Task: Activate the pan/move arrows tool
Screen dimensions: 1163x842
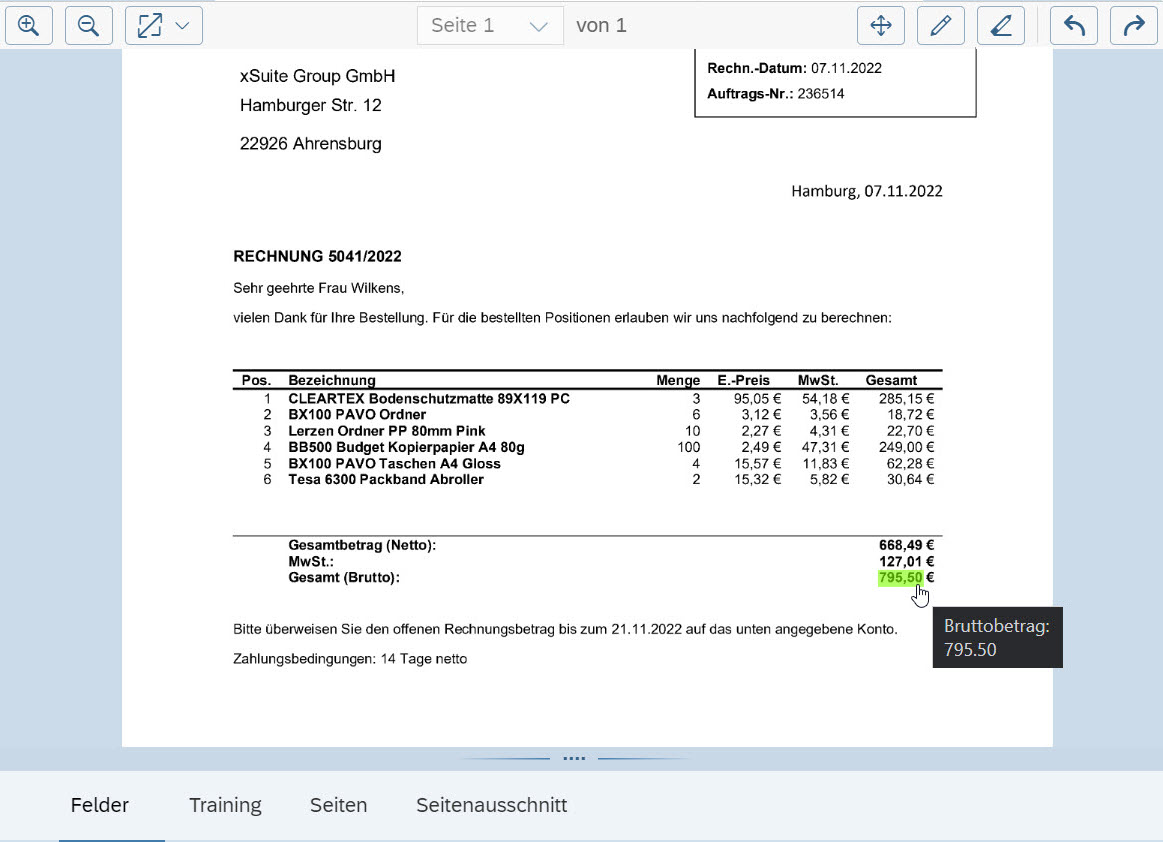Action: pos(881,26)
